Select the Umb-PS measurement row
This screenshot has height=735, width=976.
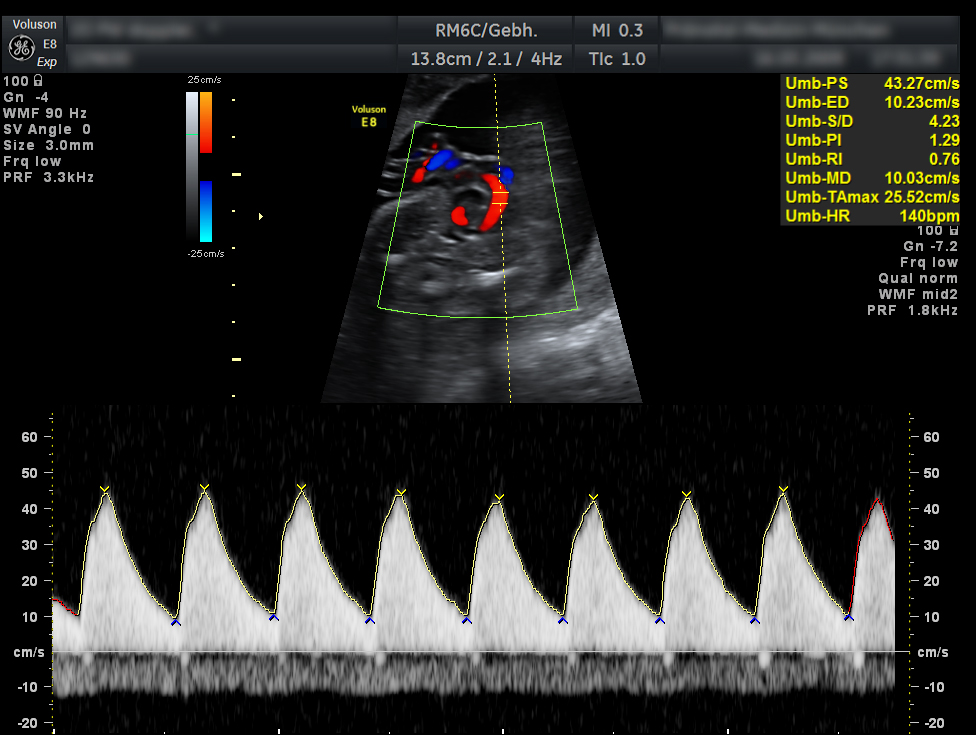click(871, 82)
